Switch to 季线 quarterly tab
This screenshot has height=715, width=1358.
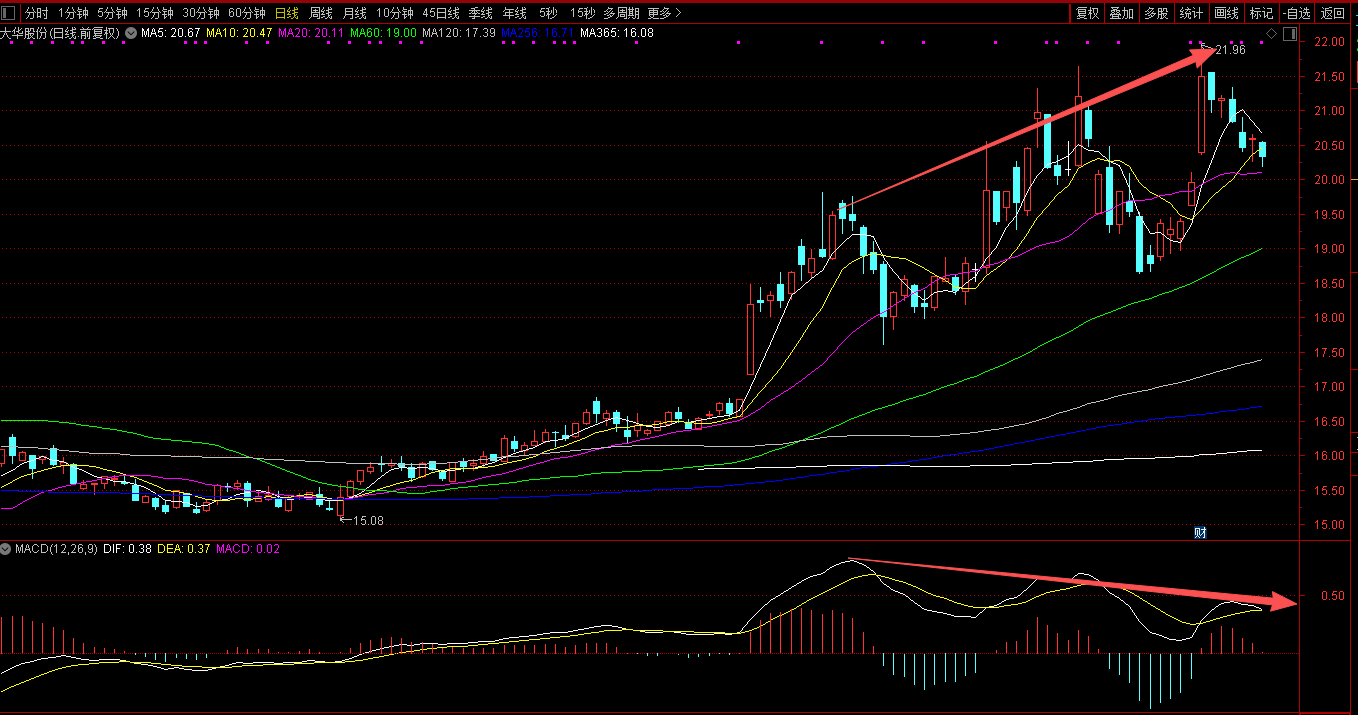[x=481, y=13]
